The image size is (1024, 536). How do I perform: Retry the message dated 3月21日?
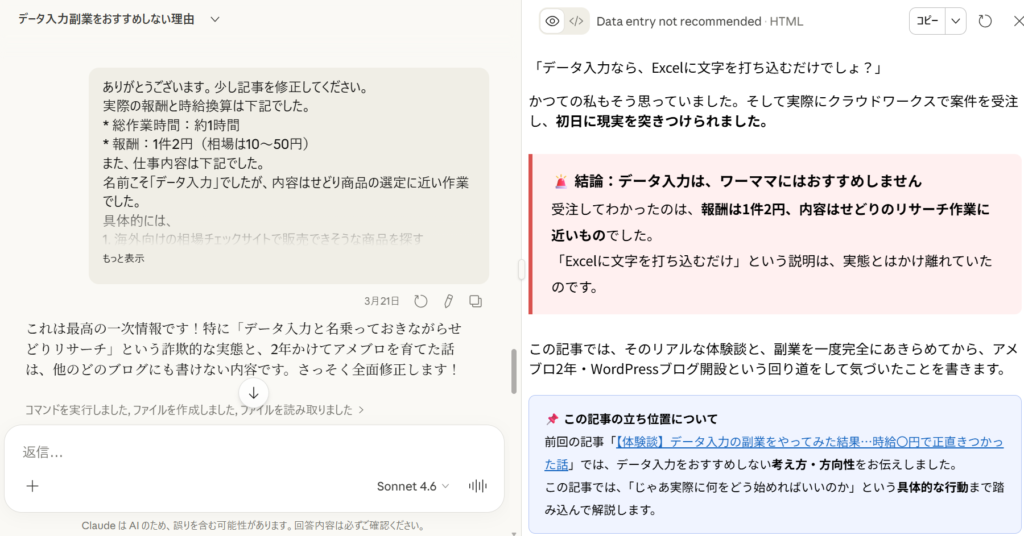[421, 300]
